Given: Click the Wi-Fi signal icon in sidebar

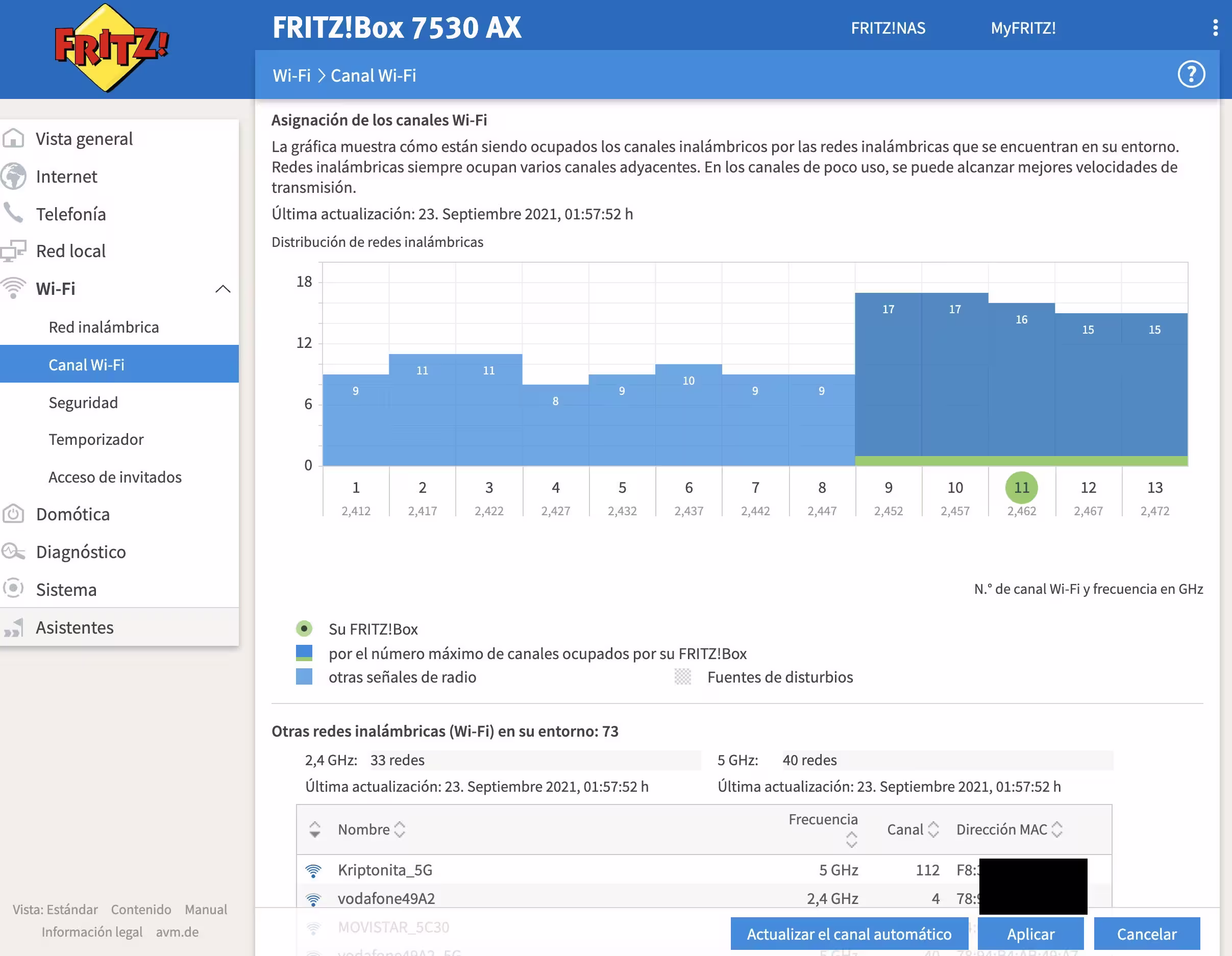Looking at the screenshot, I should pos(14,288).
